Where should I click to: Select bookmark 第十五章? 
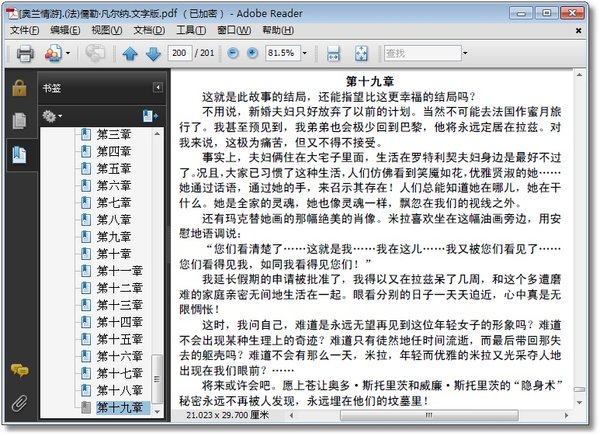pos(120,339)
